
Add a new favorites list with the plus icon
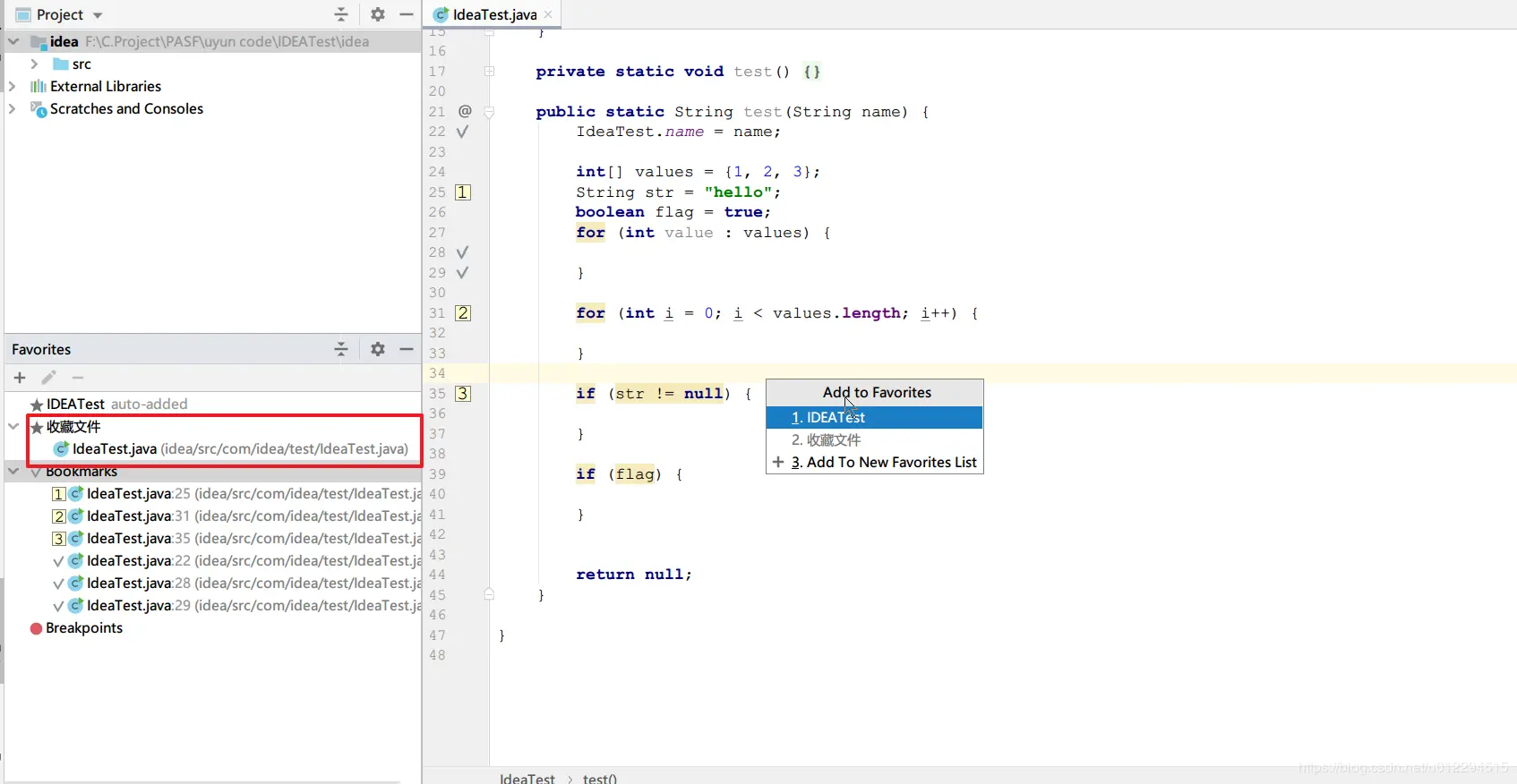20,378
